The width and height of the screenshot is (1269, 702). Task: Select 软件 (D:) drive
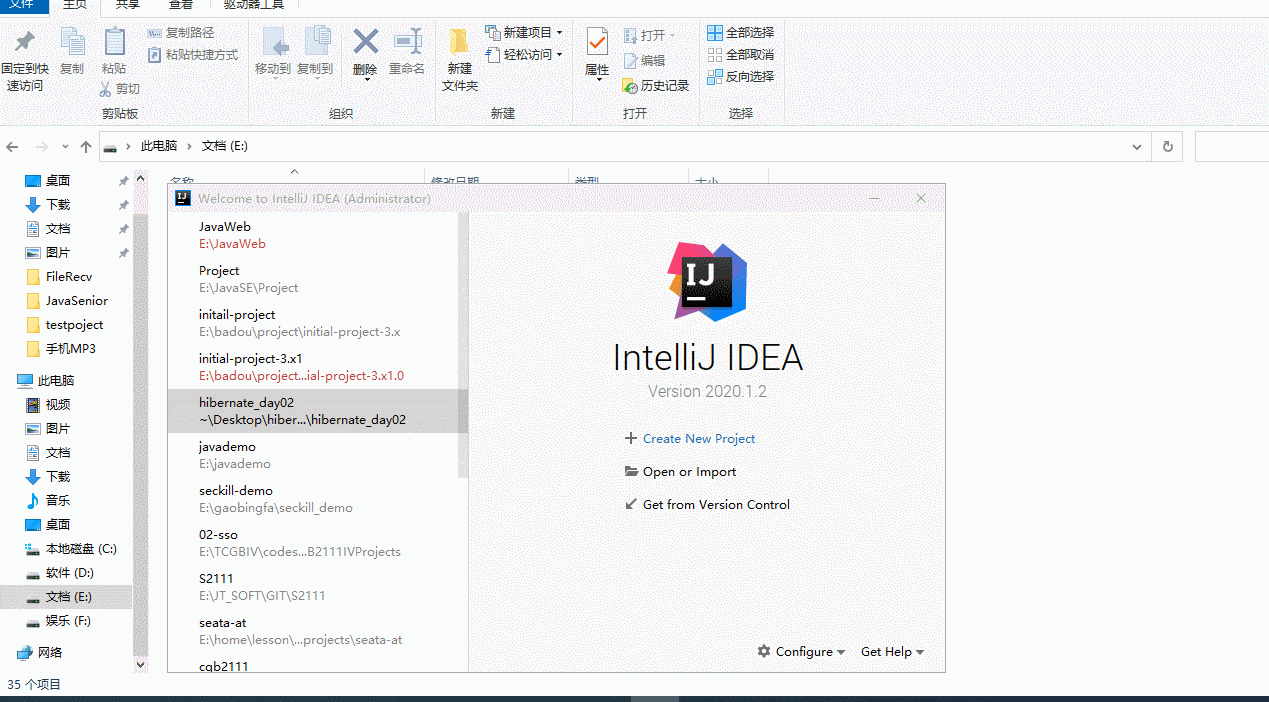point(69,573)
